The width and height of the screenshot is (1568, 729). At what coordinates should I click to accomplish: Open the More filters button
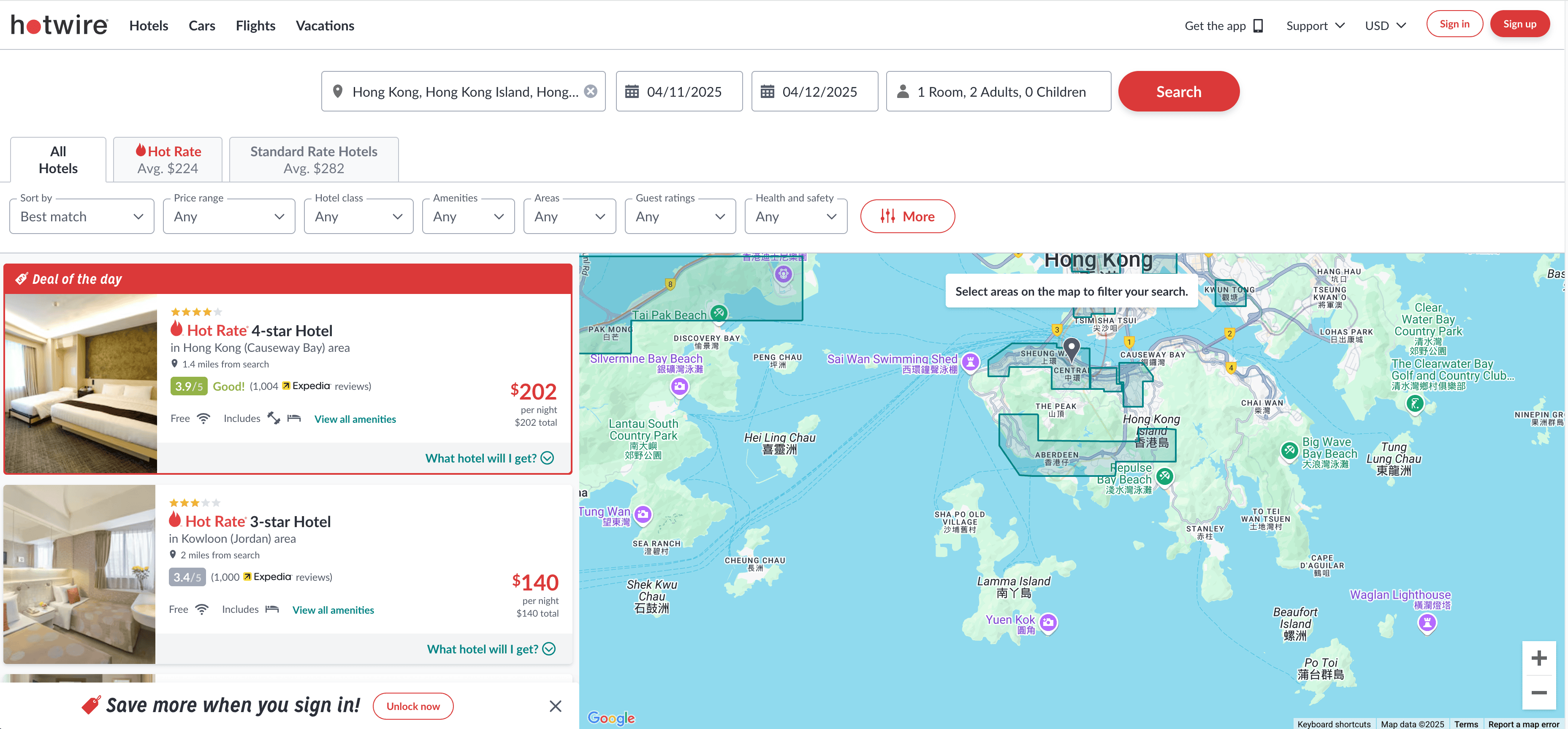coord(907,216)
